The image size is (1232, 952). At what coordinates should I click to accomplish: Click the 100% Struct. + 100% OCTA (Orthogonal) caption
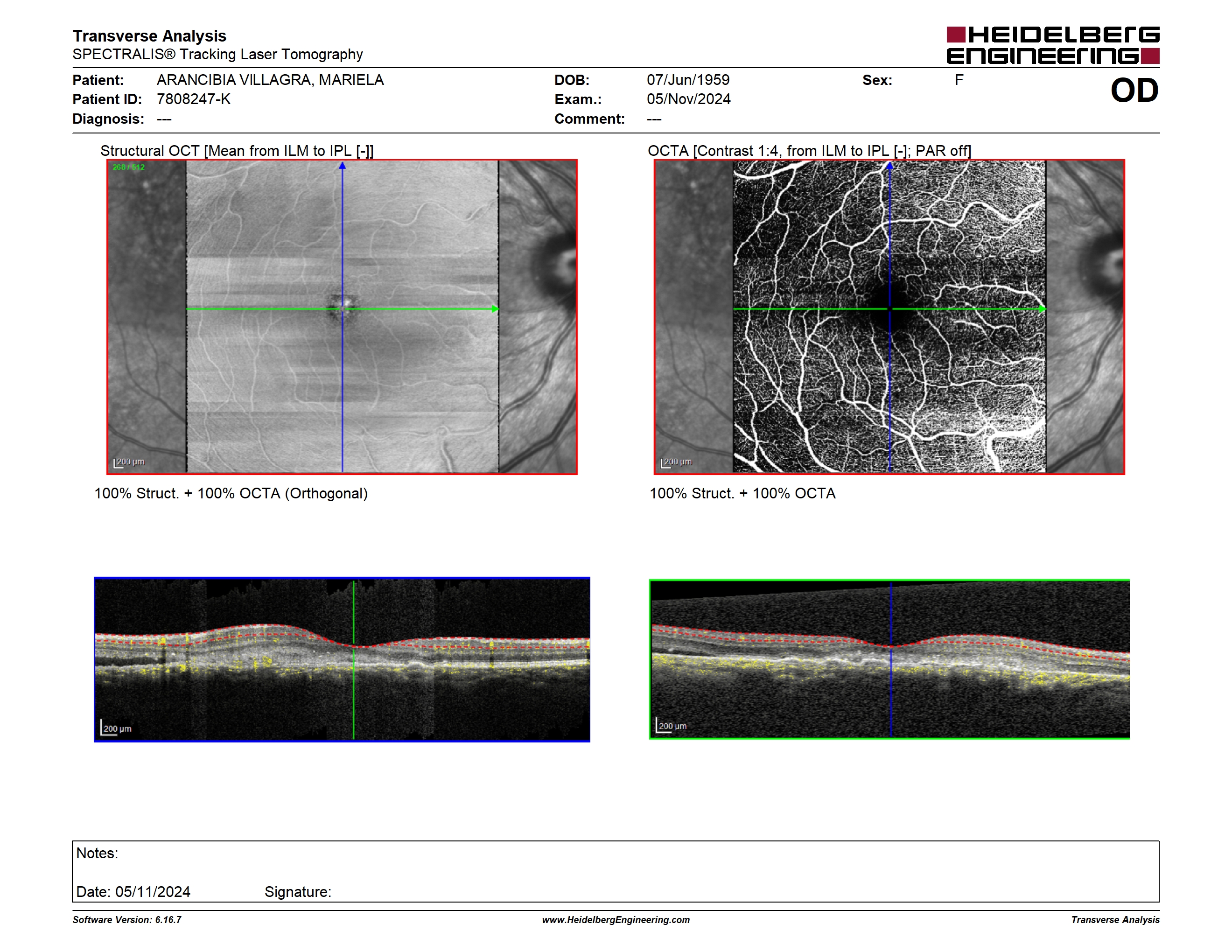coord(231,493)
